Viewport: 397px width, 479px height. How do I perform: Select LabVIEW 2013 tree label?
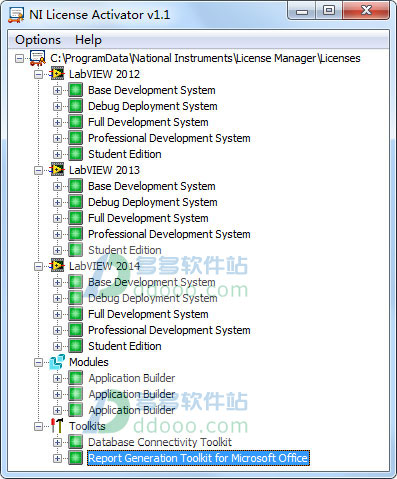click(104, 170)
